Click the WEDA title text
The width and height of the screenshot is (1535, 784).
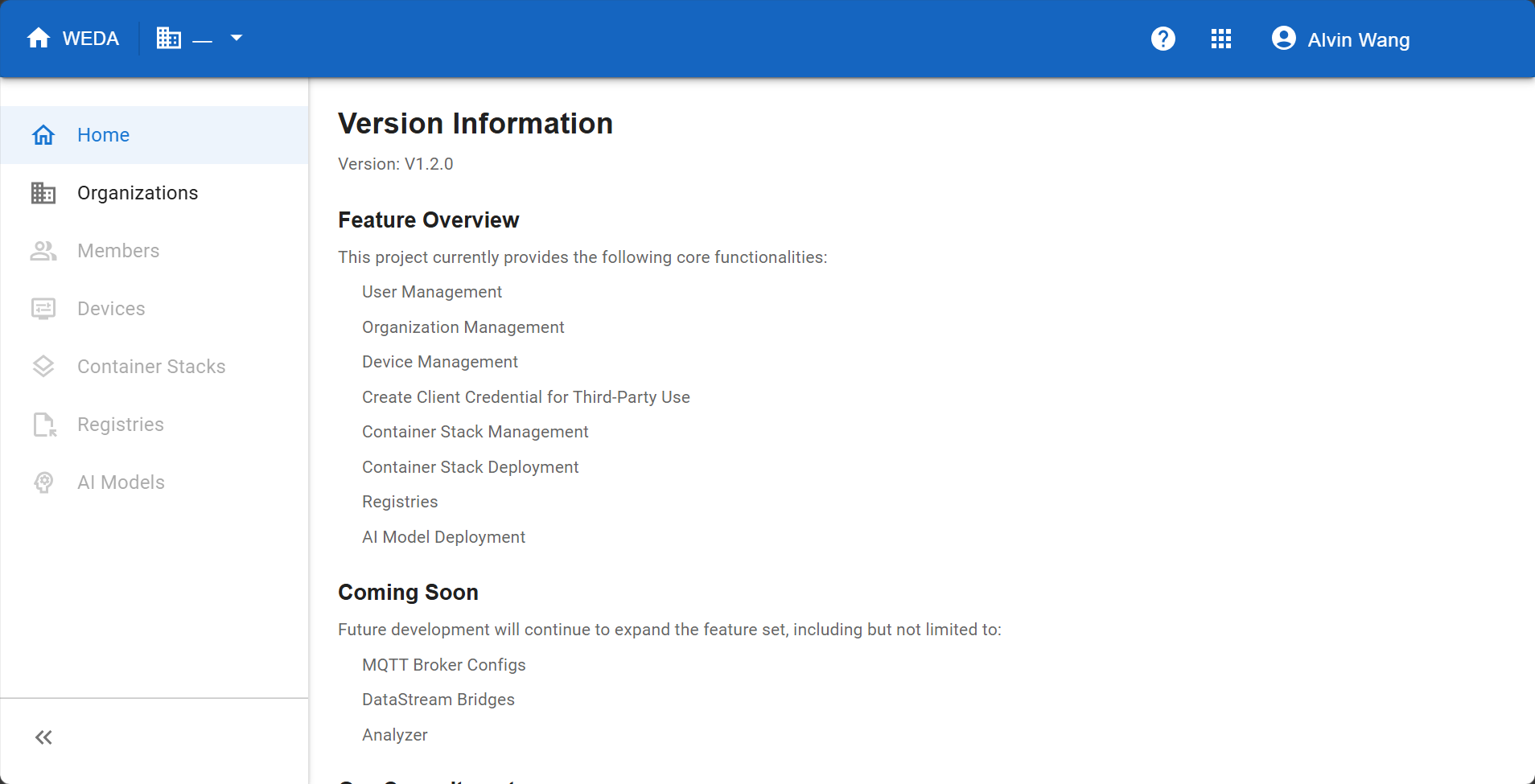(x=91, y=39)
